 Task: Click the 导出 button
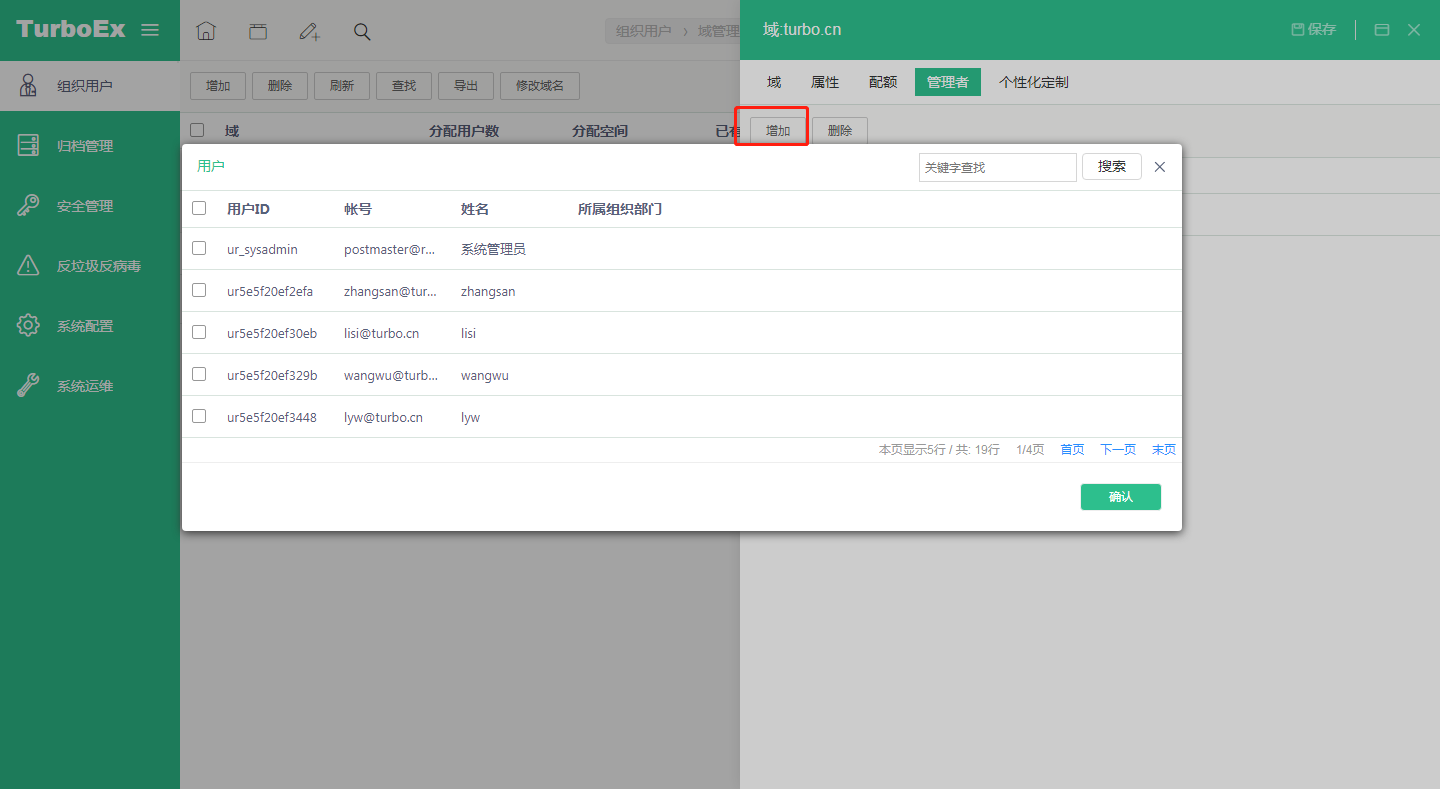[466, 86]
